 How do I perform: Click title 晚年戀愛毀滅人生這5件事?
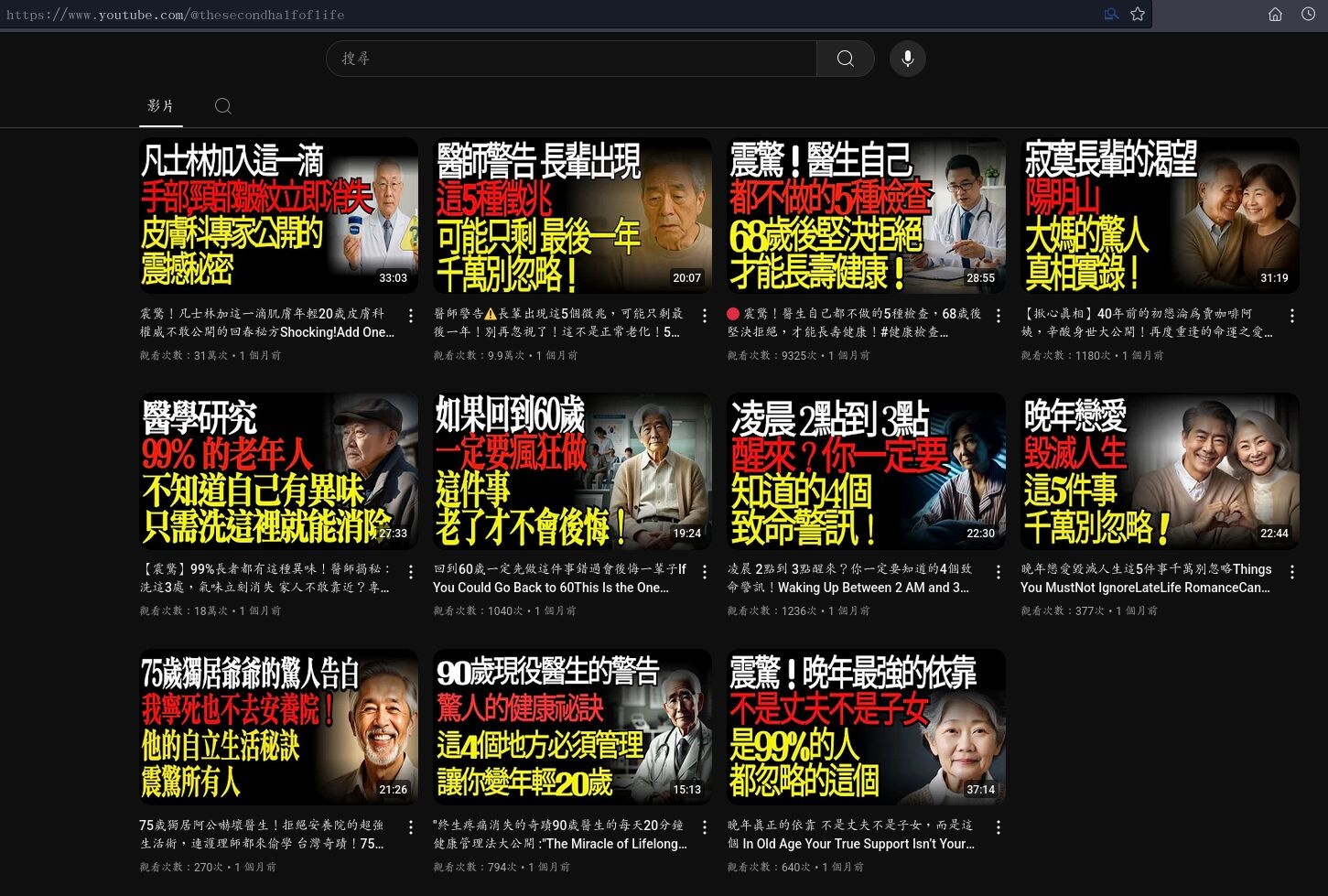[1146, 578]
